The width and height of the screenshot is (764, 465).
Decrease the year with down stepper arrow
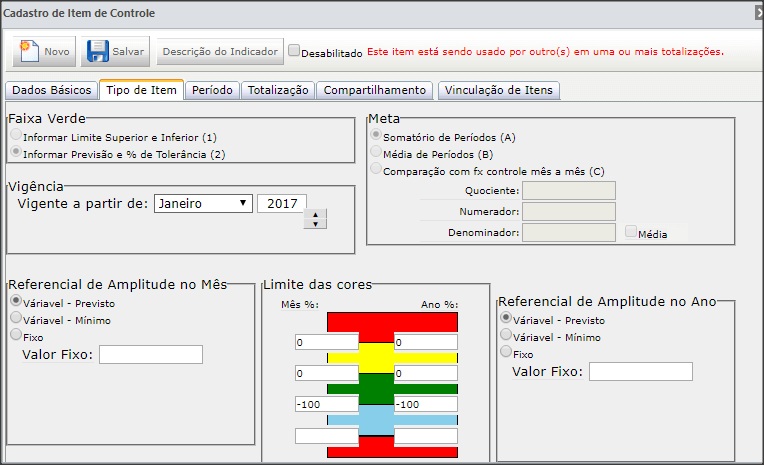(x=315, y=224)
